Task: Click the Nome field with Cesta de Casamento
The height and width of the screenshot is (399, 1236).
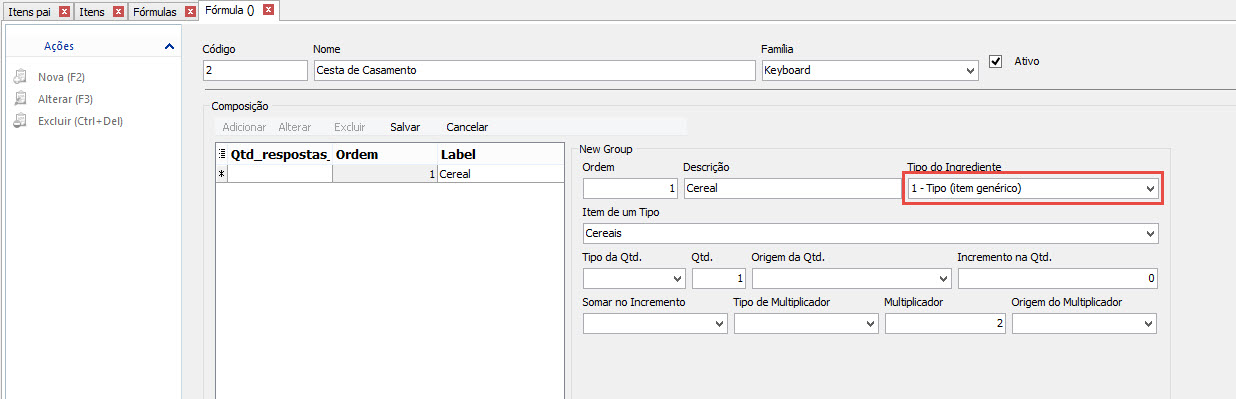Action: pos(534,70)
